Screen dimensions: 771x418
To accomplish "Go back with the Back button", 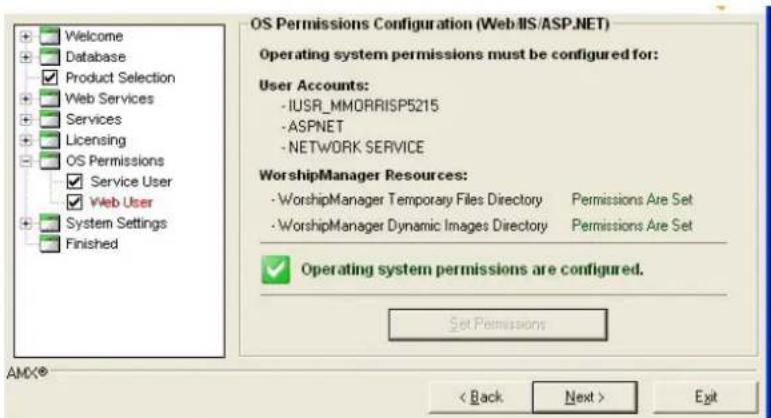I will 481,397.
